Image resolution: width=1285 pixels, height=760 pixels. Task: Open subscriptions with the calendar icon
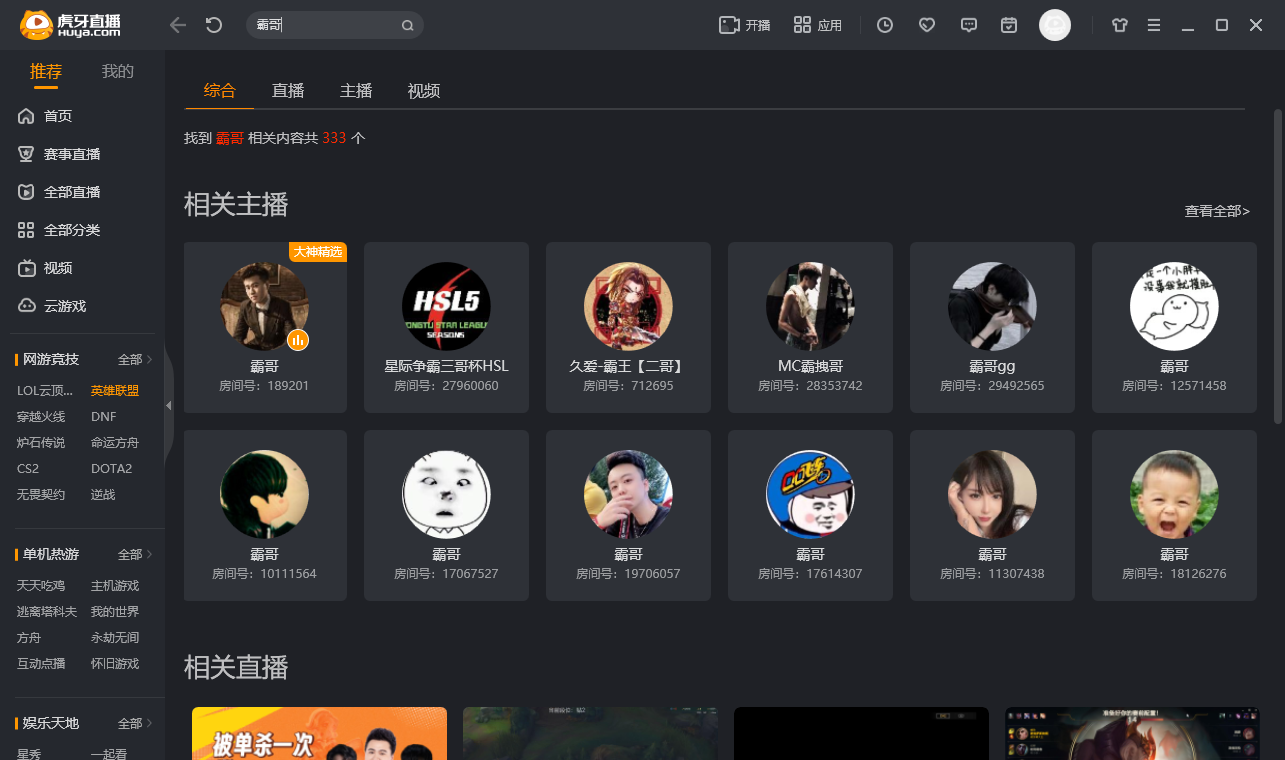[x=1008, y=25]
